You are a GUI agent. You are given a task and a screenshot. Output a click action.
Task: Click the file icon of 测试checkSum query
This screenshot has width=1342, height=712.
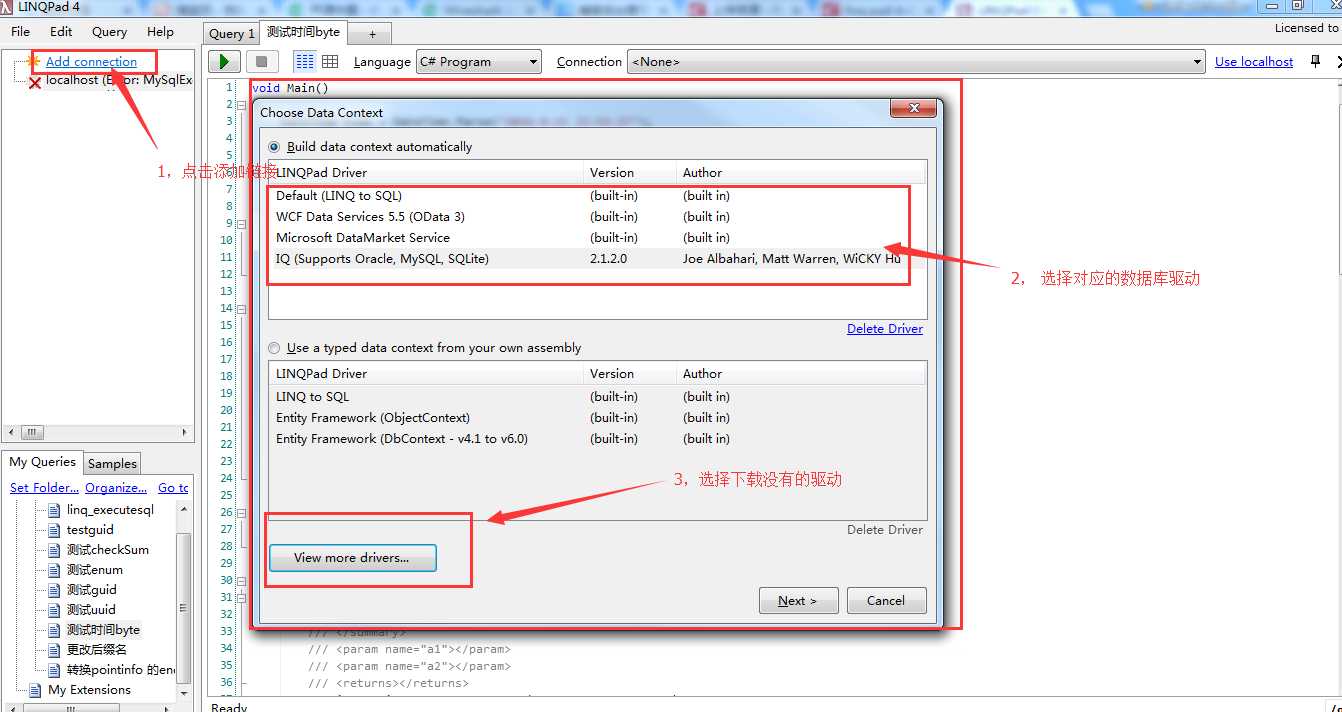point(55,550)
